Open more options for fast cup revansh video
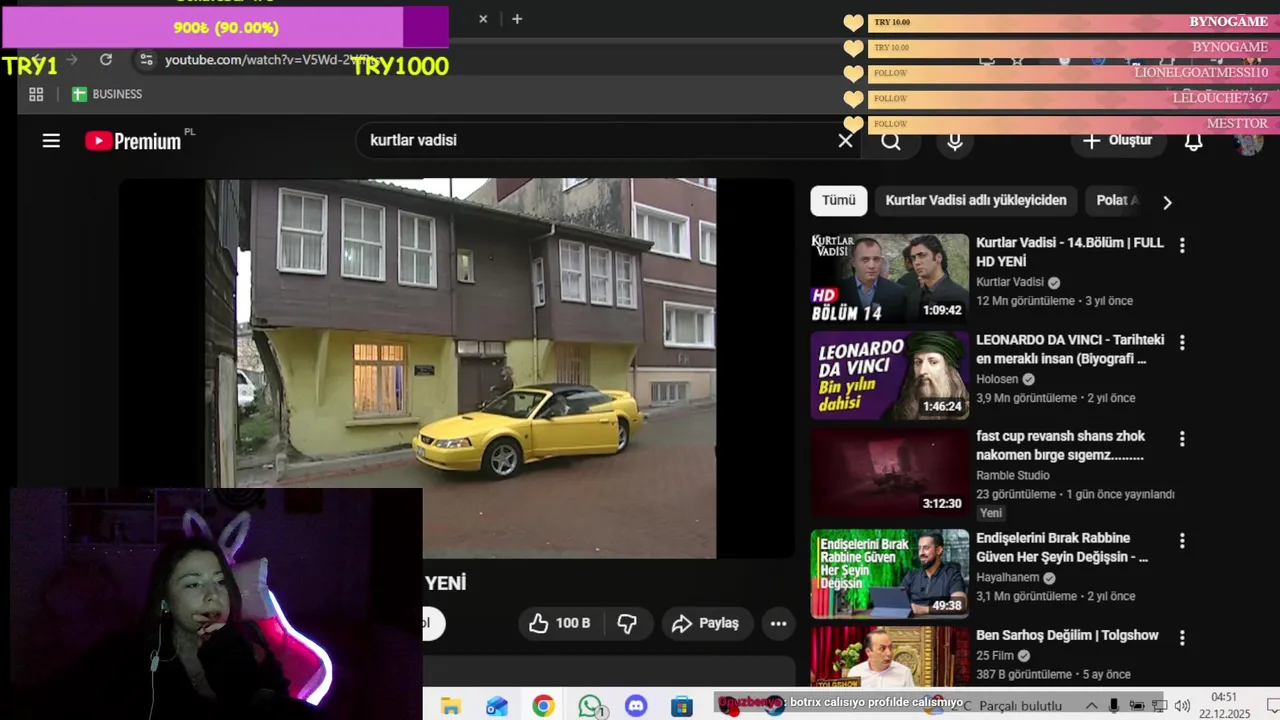The width and height of the screenshot is (1280, 720). click(x=1182, y=439)
